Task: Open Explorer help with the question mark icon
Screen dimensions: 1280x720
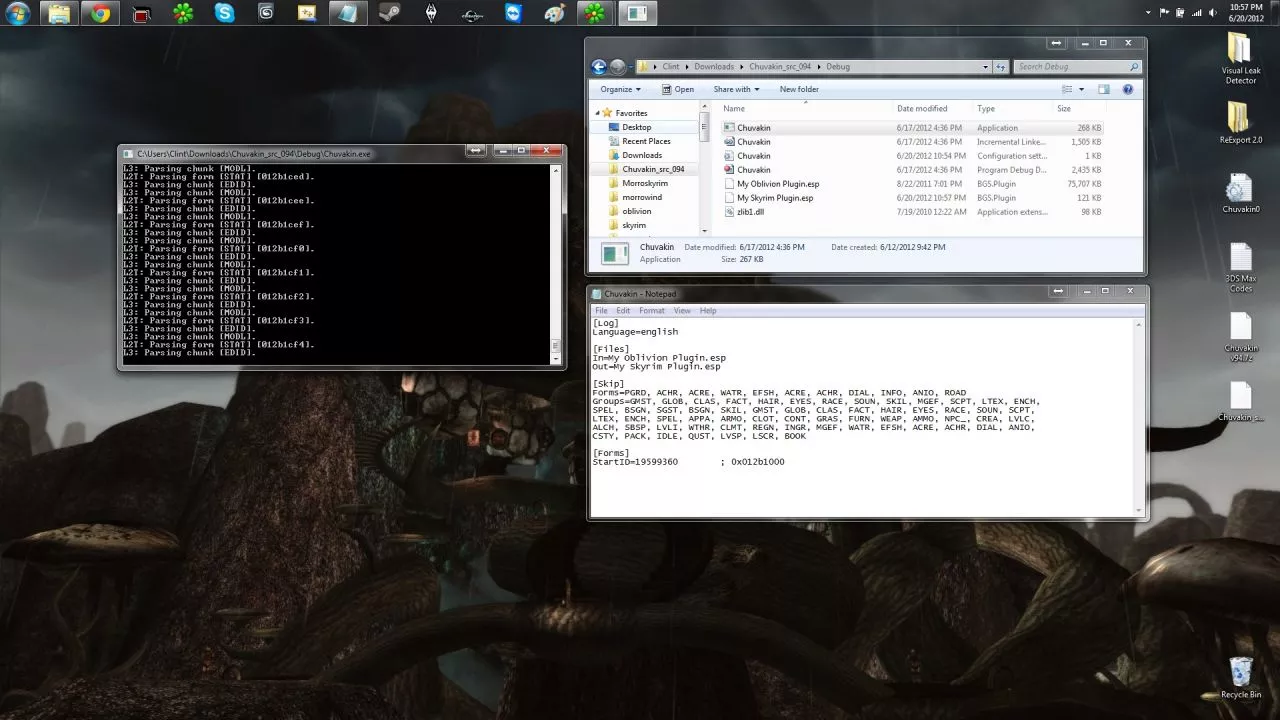Action: (1128, 89)
